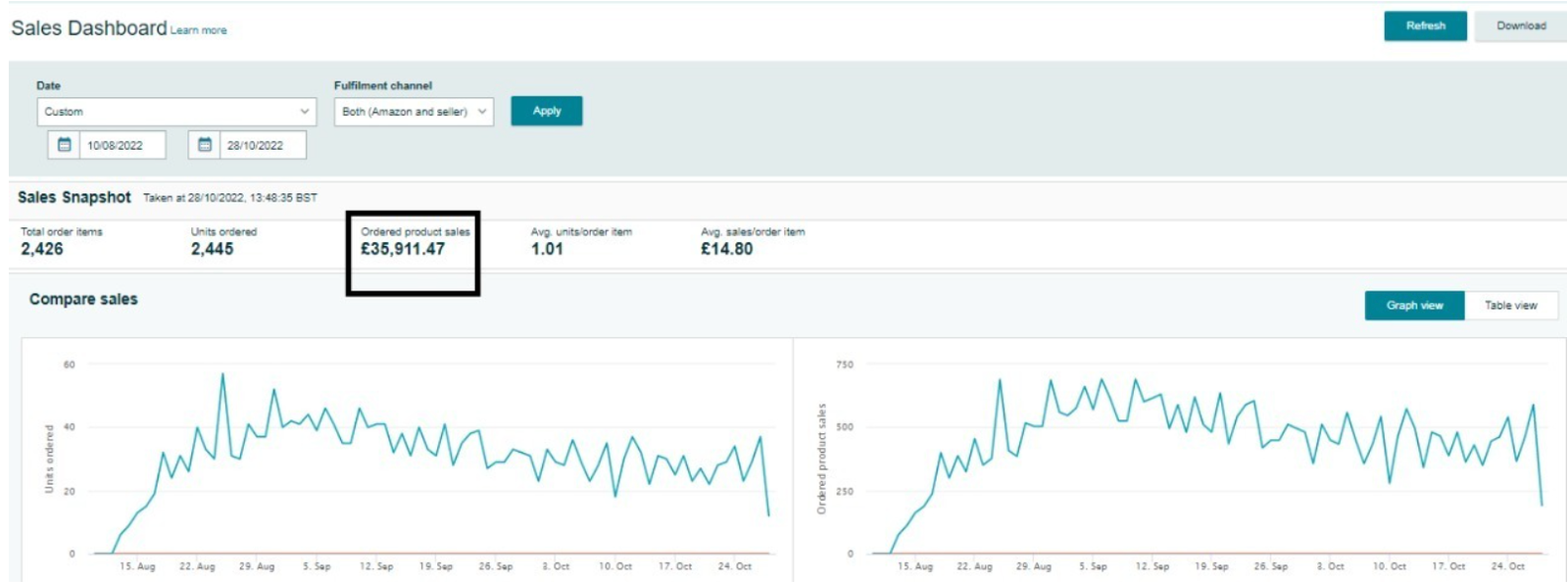Select Ordered product sales value £35,911.47
Screen dimensions: 1568x583
pos(403,249)
